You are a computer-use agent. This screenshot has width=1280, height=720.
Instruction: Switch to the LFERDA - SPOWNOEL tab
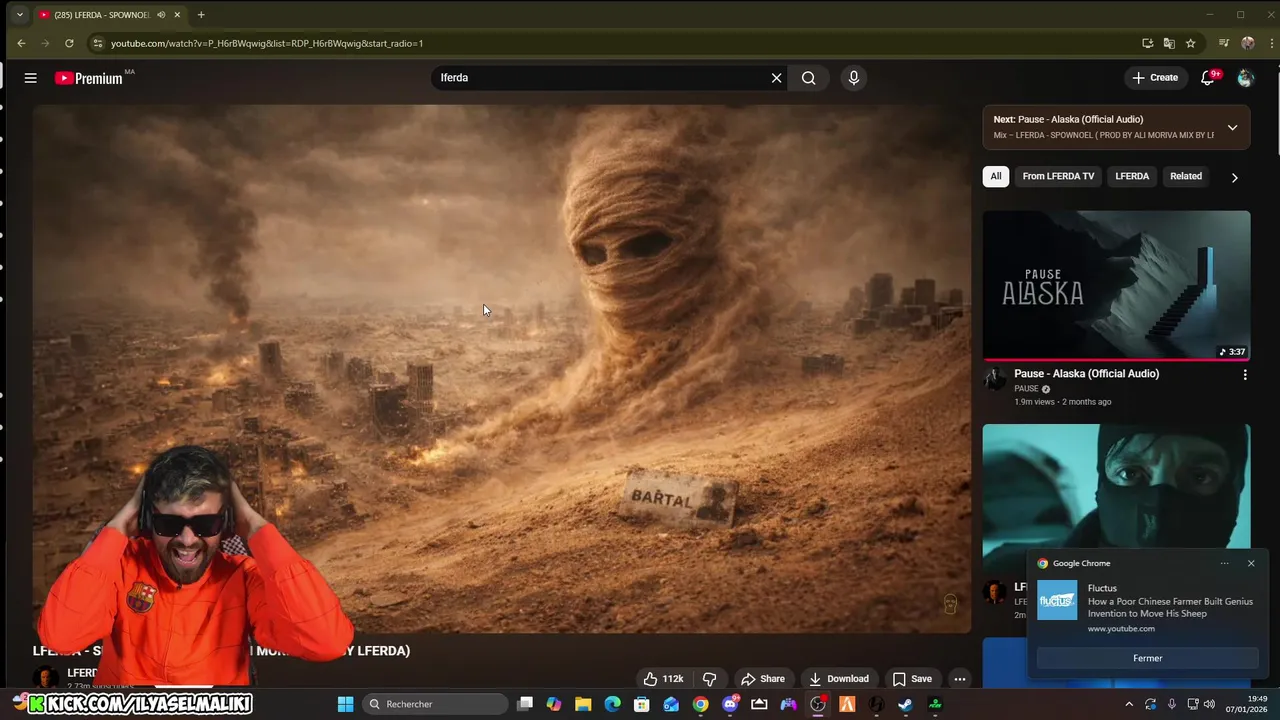coord(102,15)
